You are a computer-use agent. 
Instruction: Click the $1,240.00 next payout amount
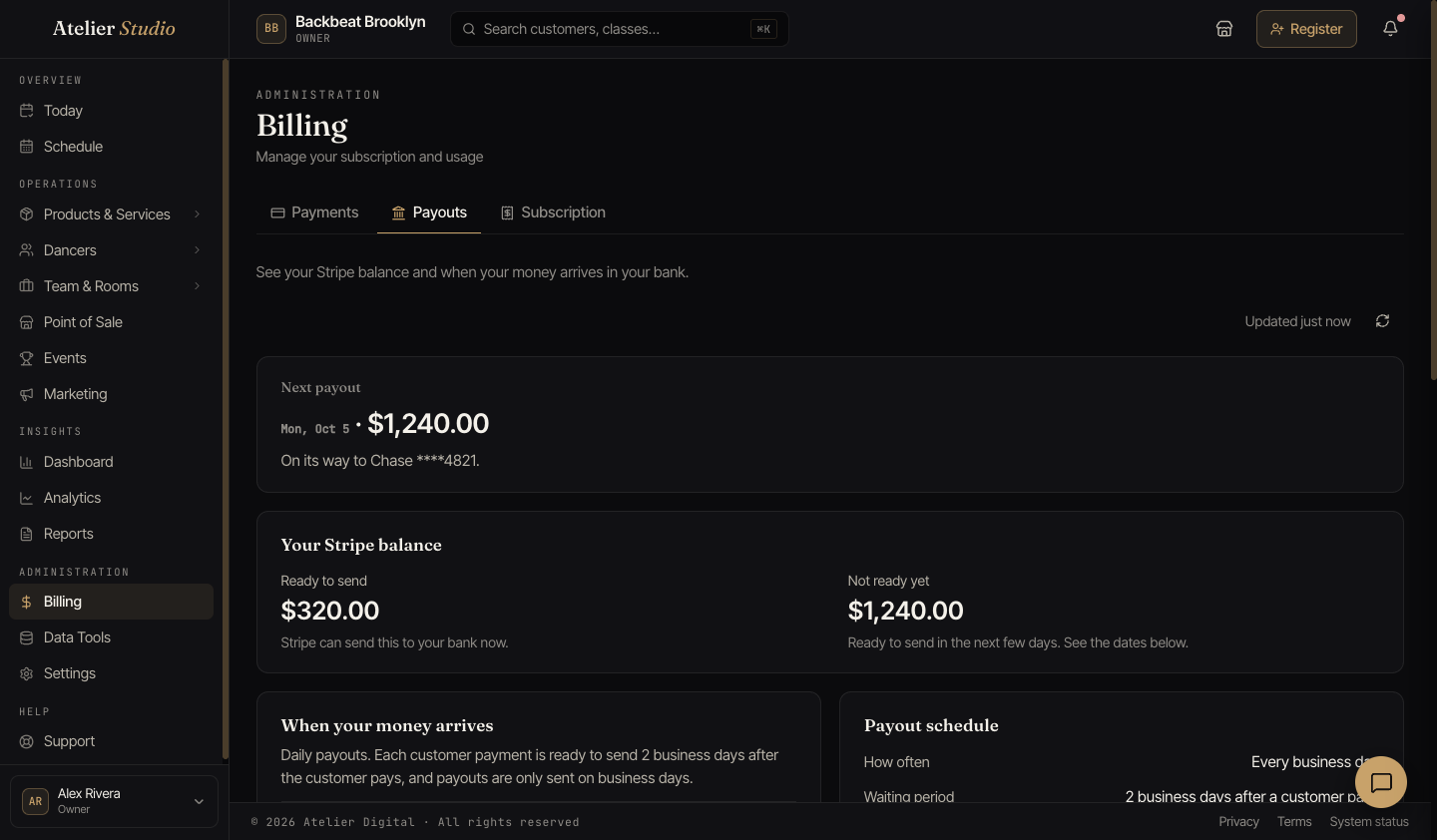click(x=428, y=423)
